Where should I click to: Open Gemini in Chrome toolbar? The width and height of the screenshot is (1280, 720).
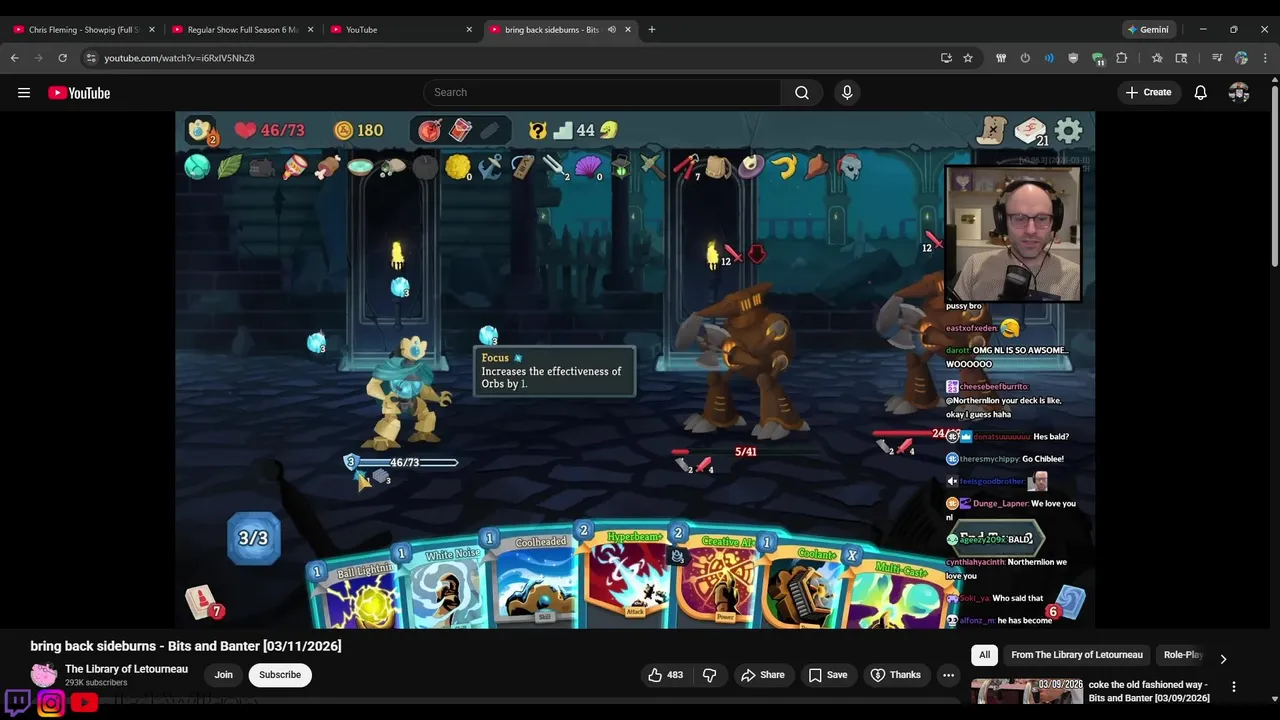[1147, 30]
